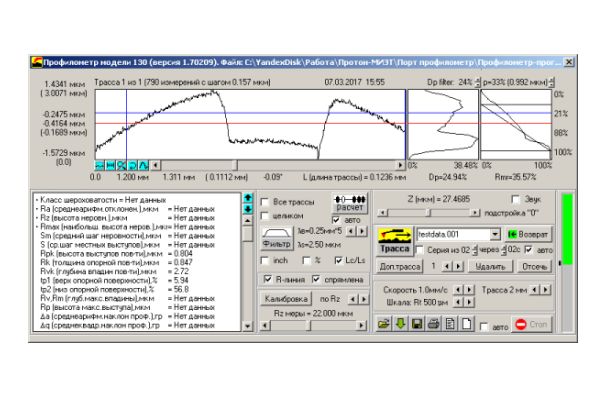Click the Z position slider thumb
The width and height of the screenshot is (600, 400).
(x=430, y=213)
